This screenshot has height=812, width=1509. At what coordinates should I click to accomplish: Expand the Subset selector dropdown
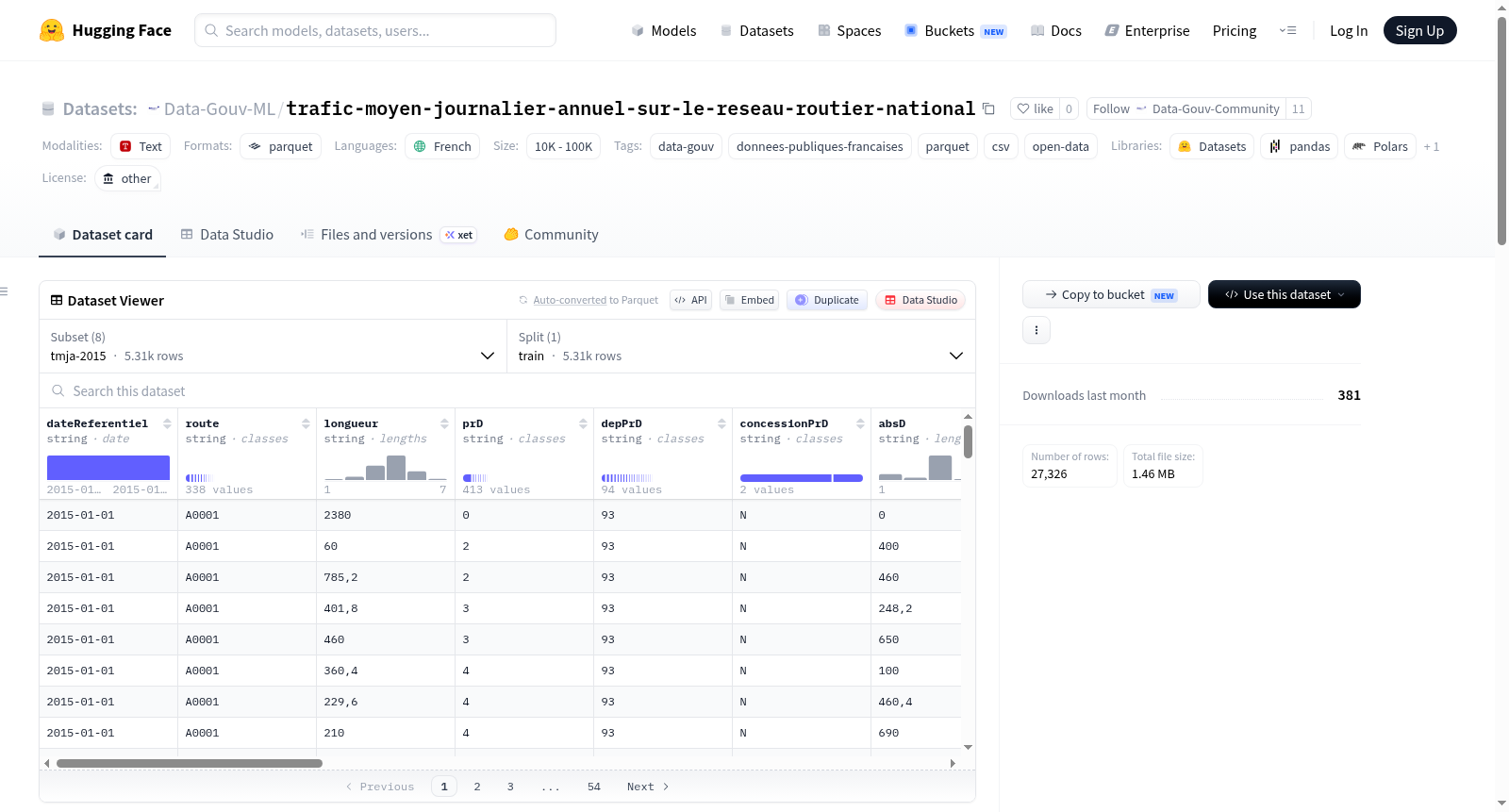coord(274,347)
